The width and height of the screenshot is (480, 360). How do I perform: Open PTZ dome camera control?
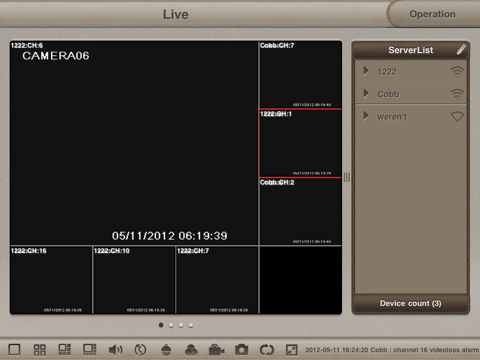point(166,350)
